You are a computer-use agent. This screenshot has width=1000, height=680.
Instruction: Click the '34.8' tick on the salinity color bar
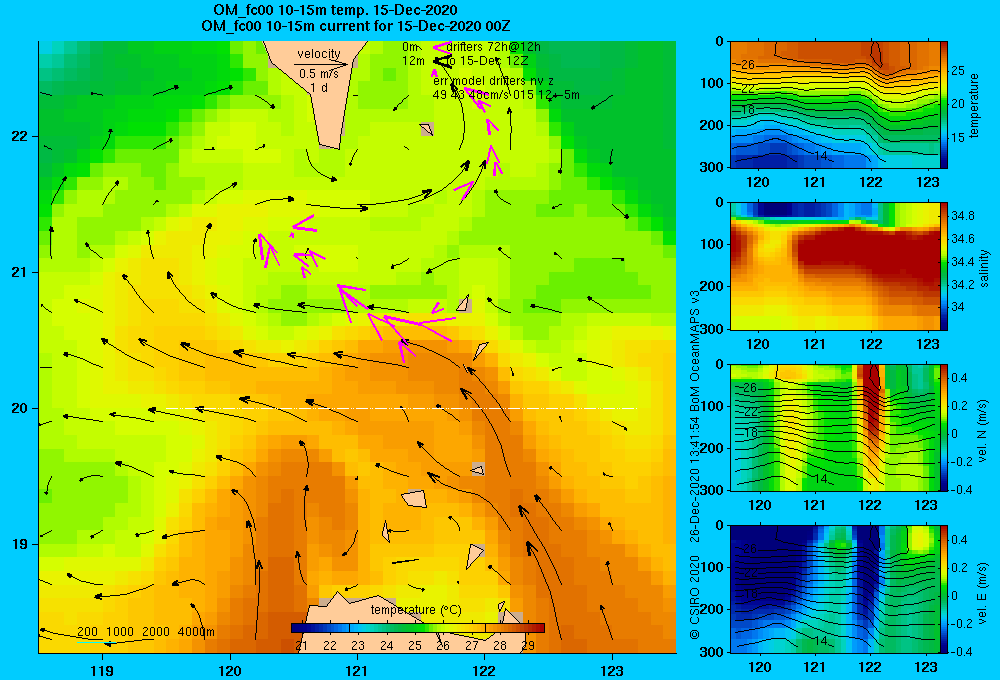[963, 216]
